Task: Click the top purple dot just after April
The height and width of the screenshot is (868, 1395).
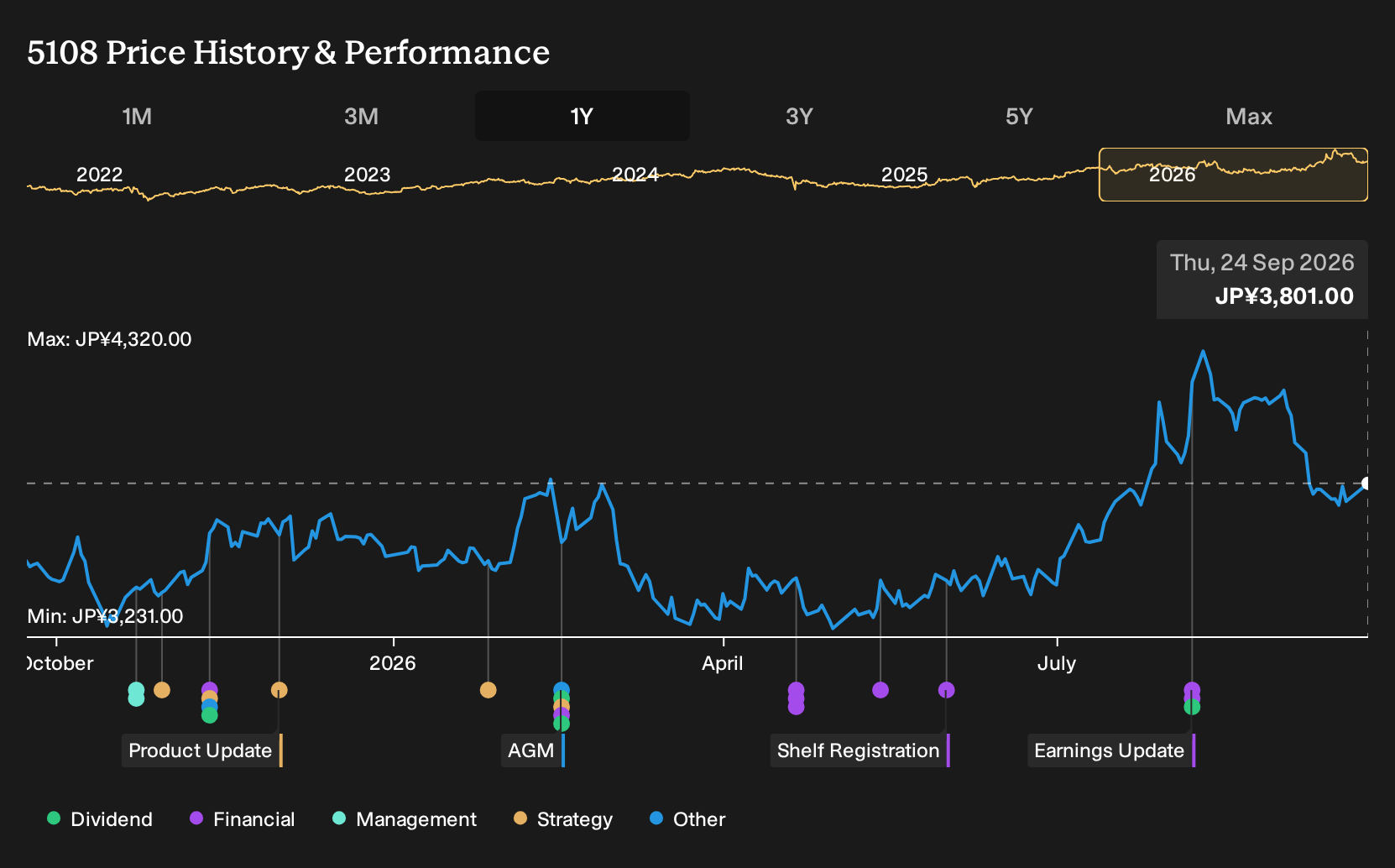Action: (797, 689)
